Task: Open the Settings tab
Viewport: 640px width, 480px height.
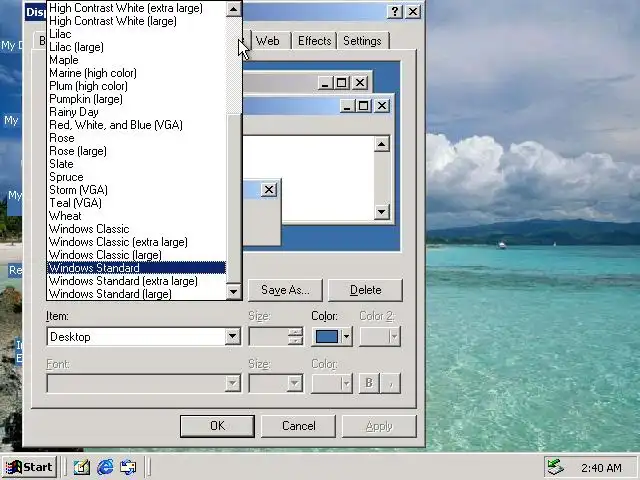Action: (x=362, y=41)
